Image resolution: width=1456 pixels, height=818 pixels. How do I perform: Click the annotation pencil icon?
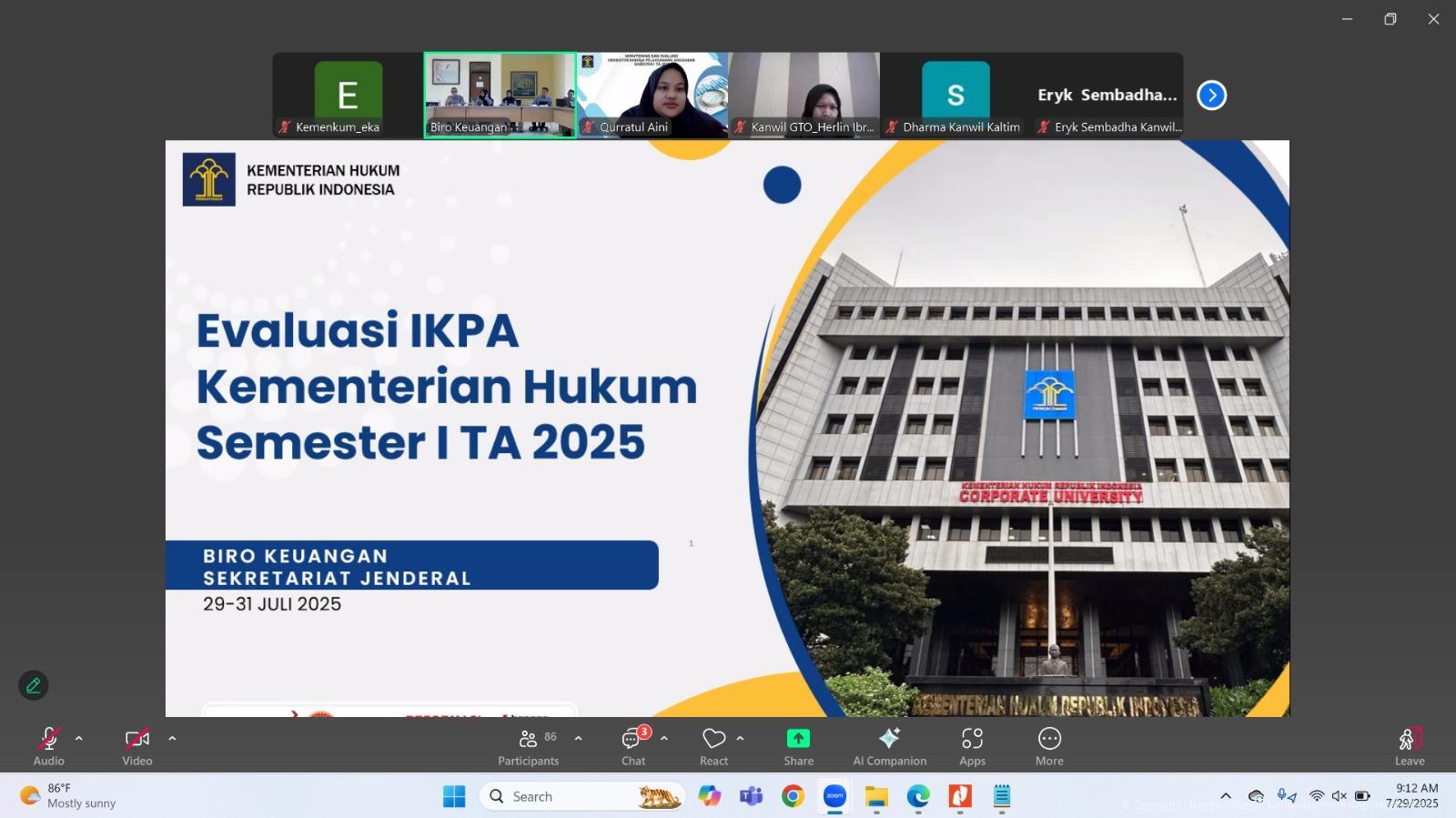click(x=34, y=685)
